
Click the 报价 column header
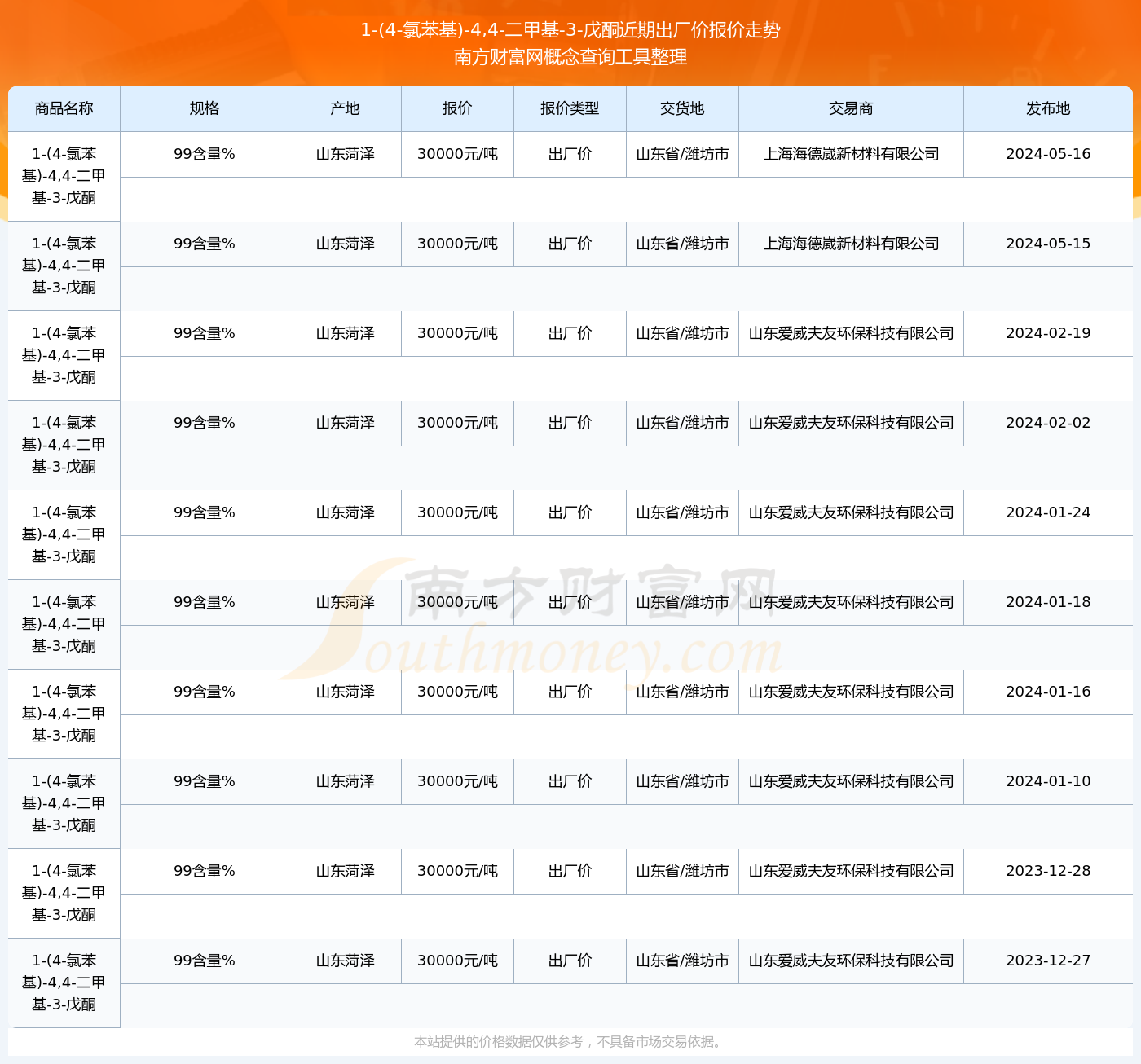pos(457,108)
